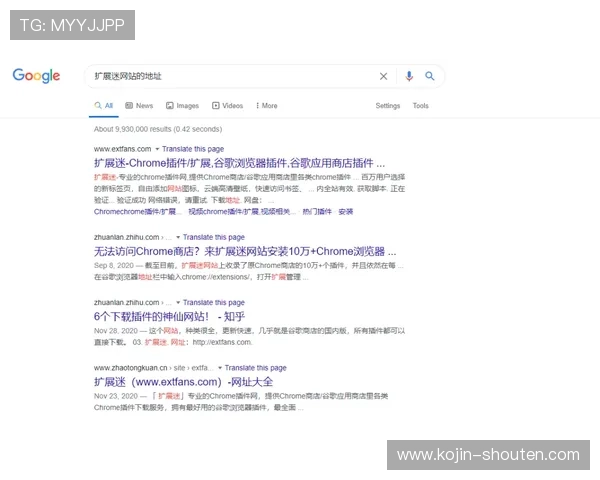Open the 6个下载插件的神仙网站 - 知乎 result
This screenshot has width=600, height=480.
(x=170, y=317)
